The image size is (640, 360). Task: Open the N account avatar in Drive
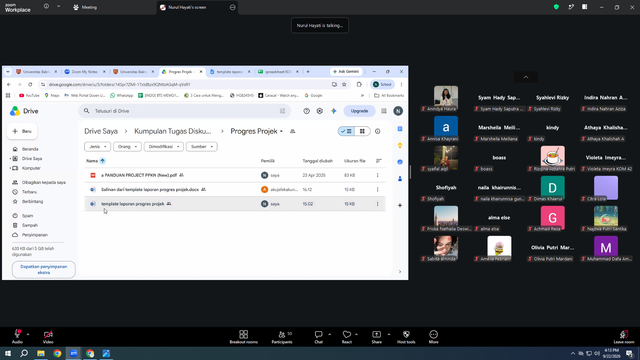click(398, 111)
